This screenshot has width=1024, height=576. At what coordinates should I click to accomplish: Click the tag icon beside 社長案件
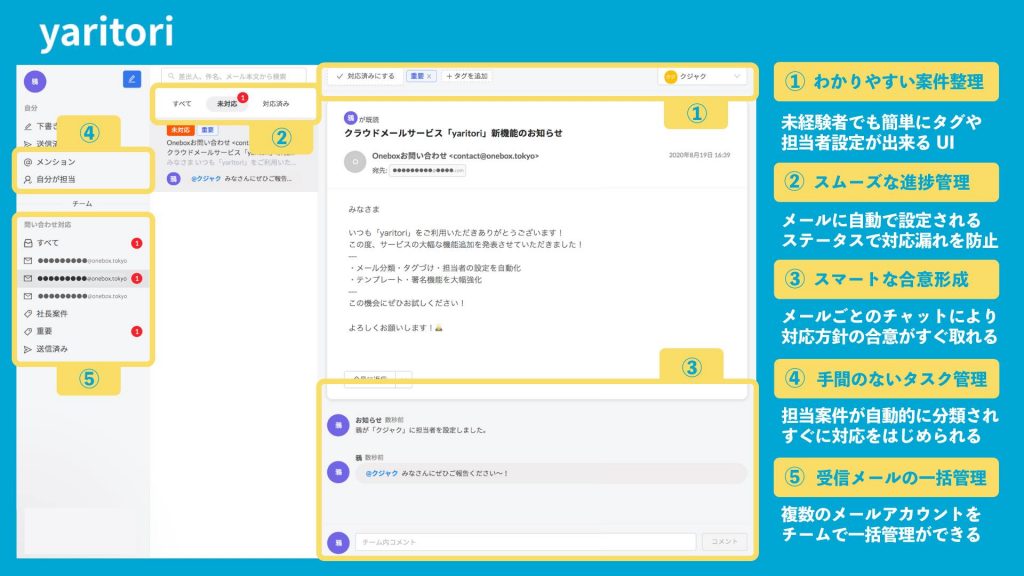click(x=28, y=313)
